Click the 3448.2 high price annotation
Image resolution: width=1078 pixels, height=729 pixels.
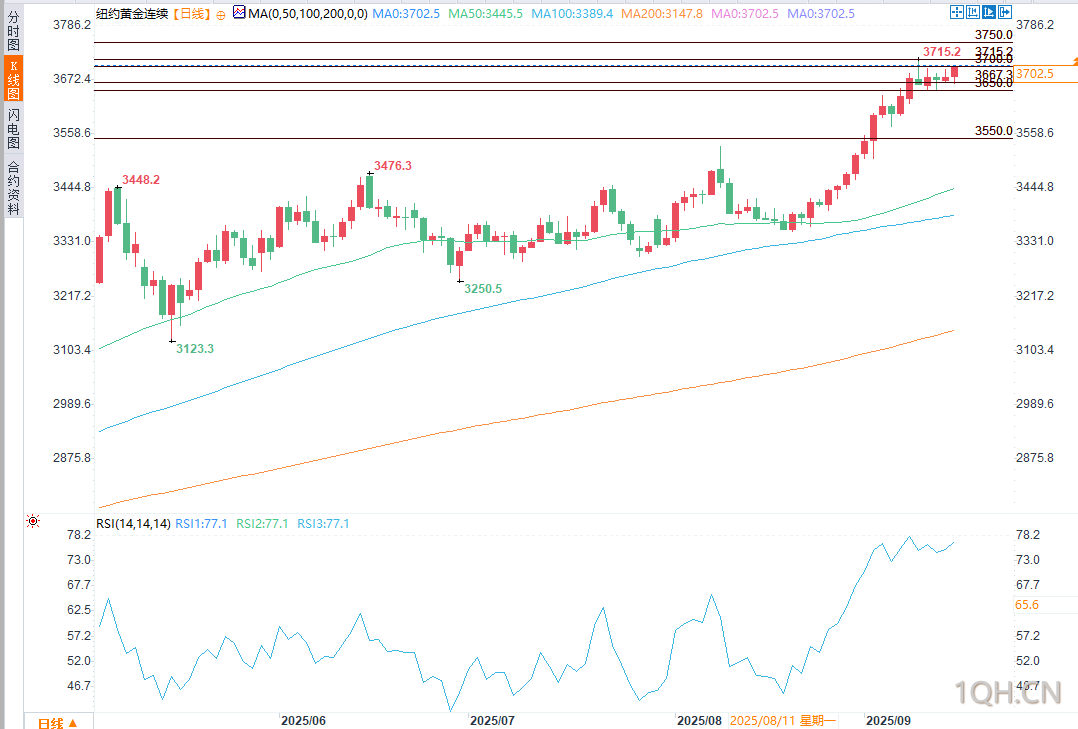[x=141, y=179]
